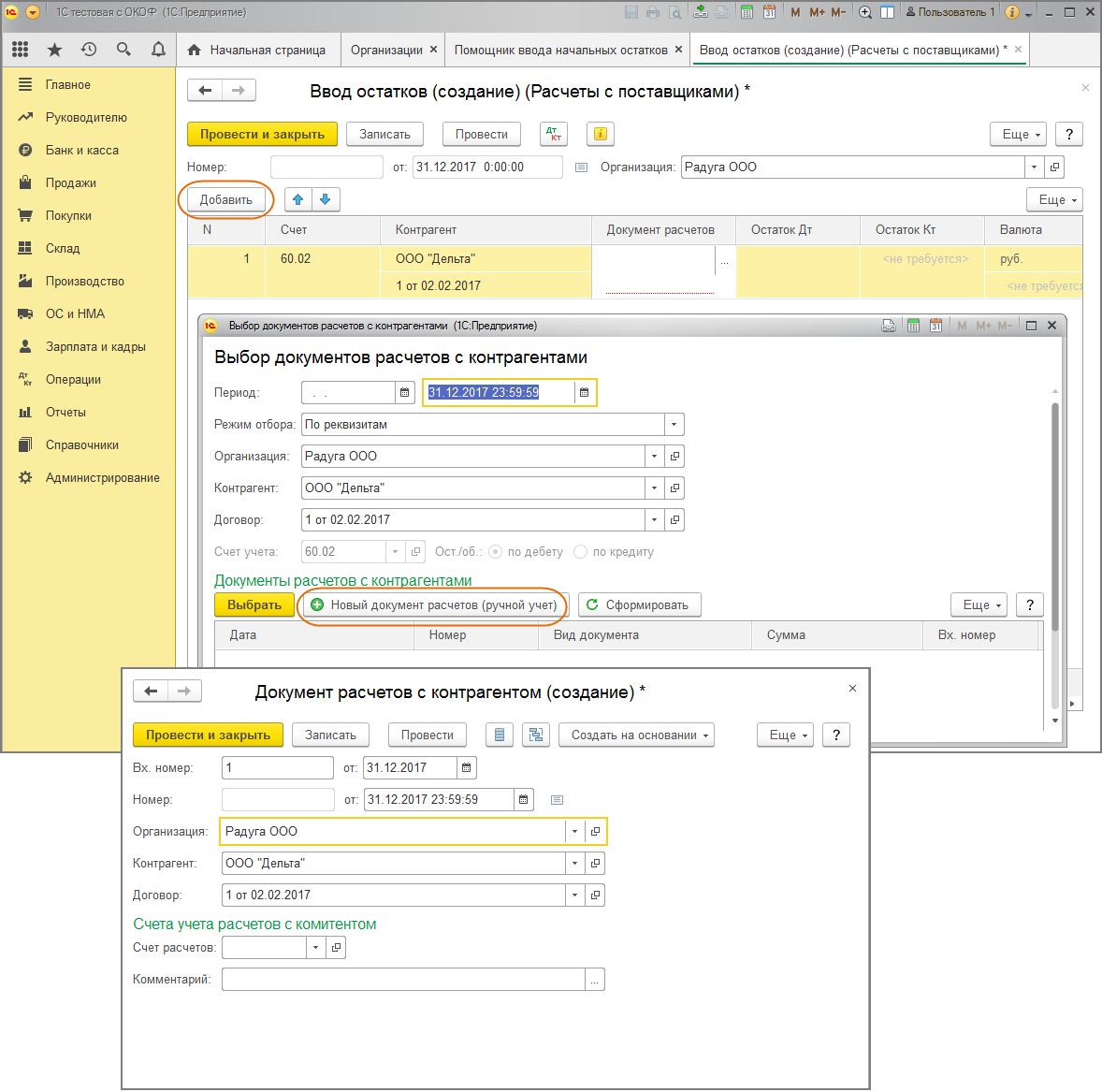Expand Организация dropdown in Ввод остатков header
This screenshot has height=1092, width=1102.
click(x=1034, y=167)
